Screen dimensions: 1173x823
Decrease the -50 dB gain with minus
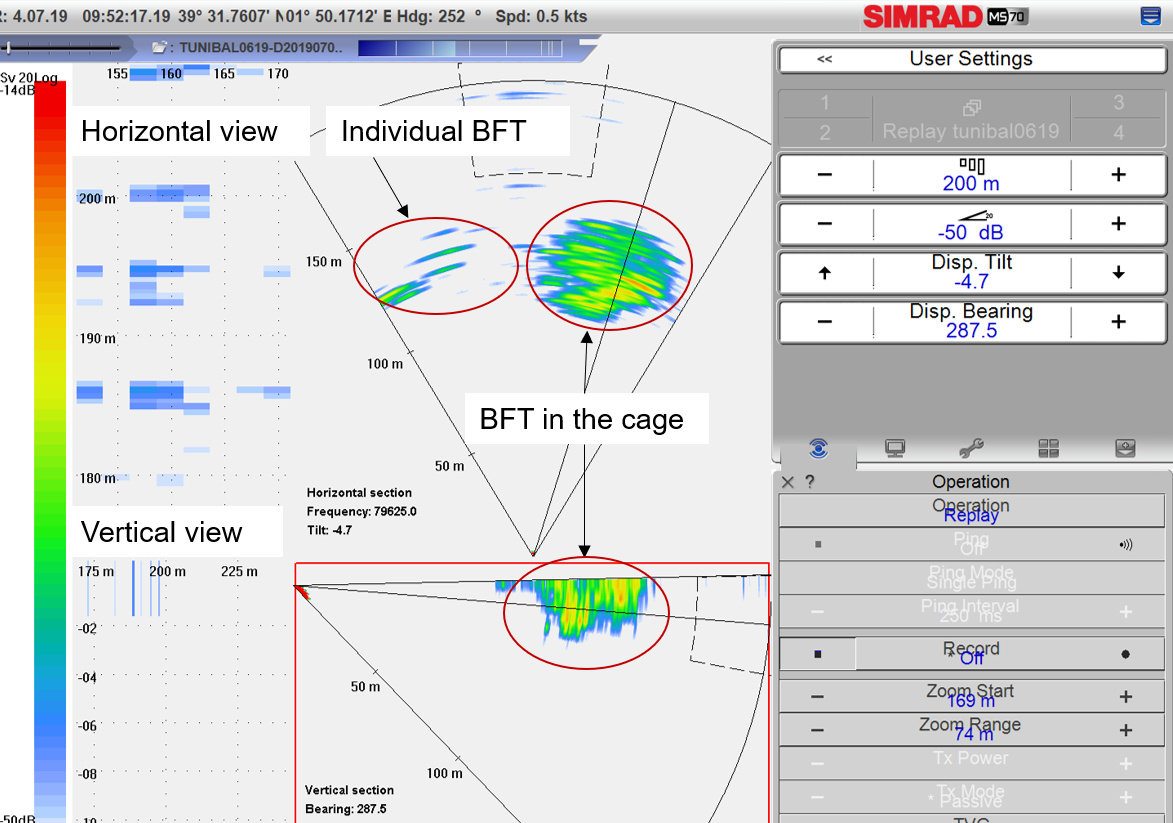point(824,224)
